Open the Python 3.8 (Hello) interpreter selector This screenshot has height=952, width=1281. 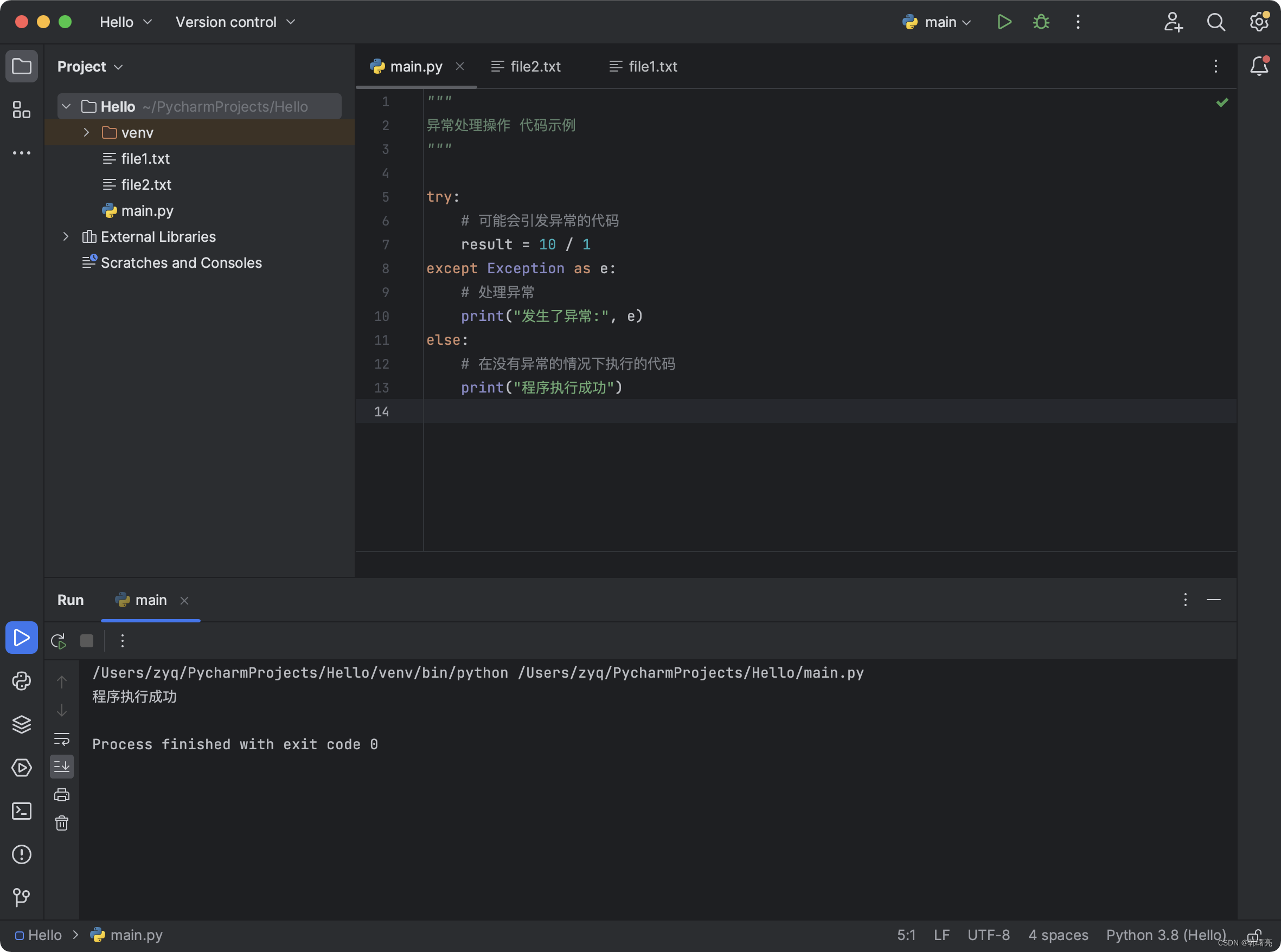[x=1165, y=935]
